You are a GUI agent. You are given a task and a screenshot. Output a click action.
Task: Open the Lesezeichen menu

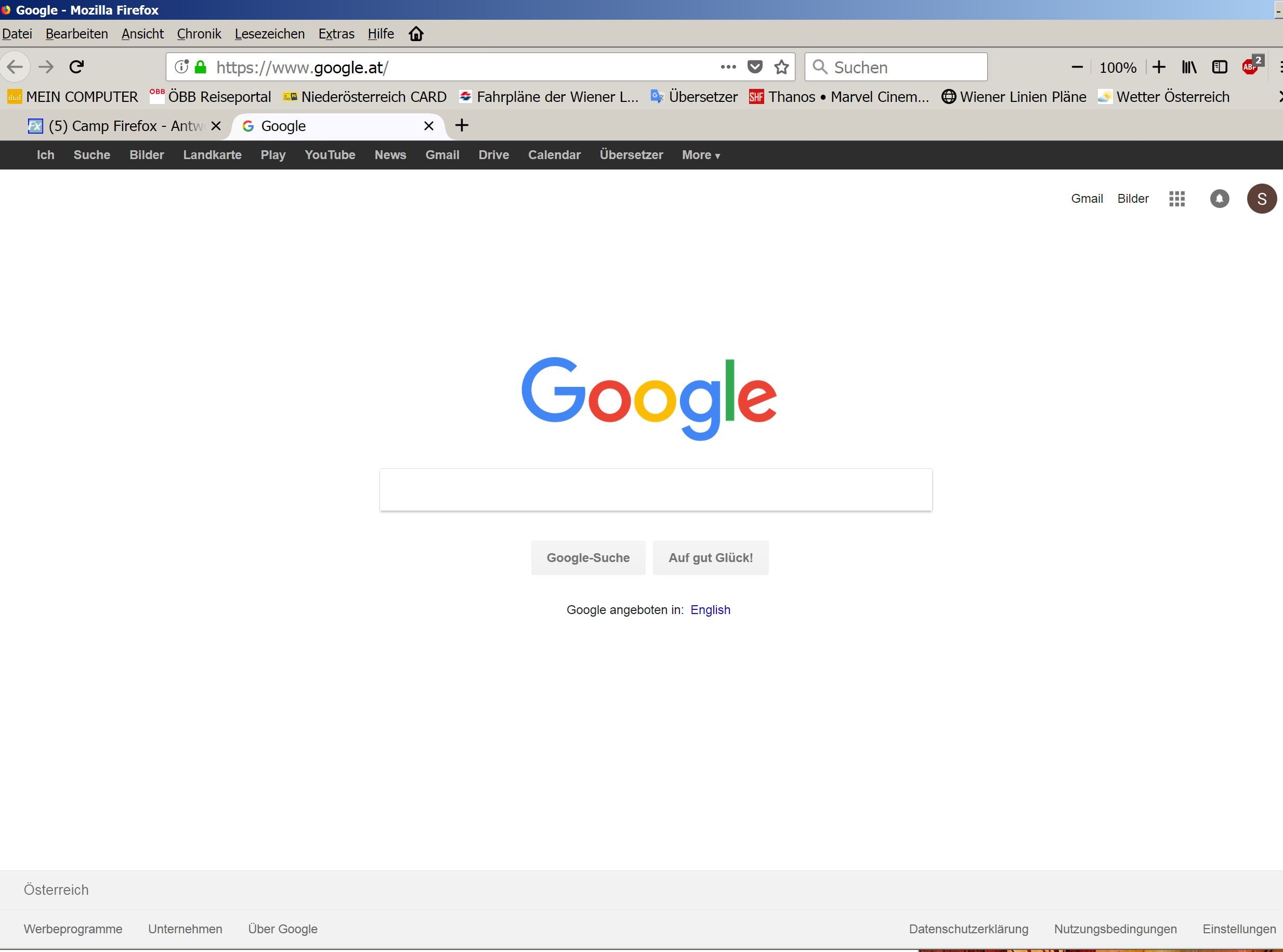pyautogui.click(x=270, y=34)
